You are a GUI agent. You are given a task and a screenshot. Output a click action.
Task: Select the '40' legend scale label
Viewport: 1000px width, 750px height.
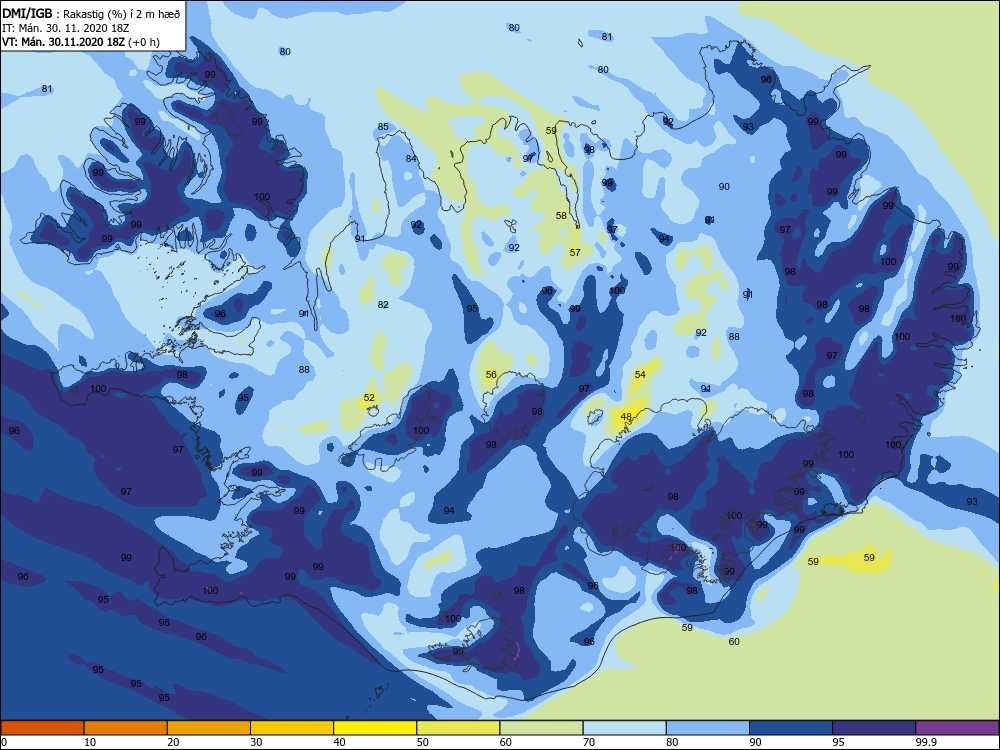pos(340,742)
